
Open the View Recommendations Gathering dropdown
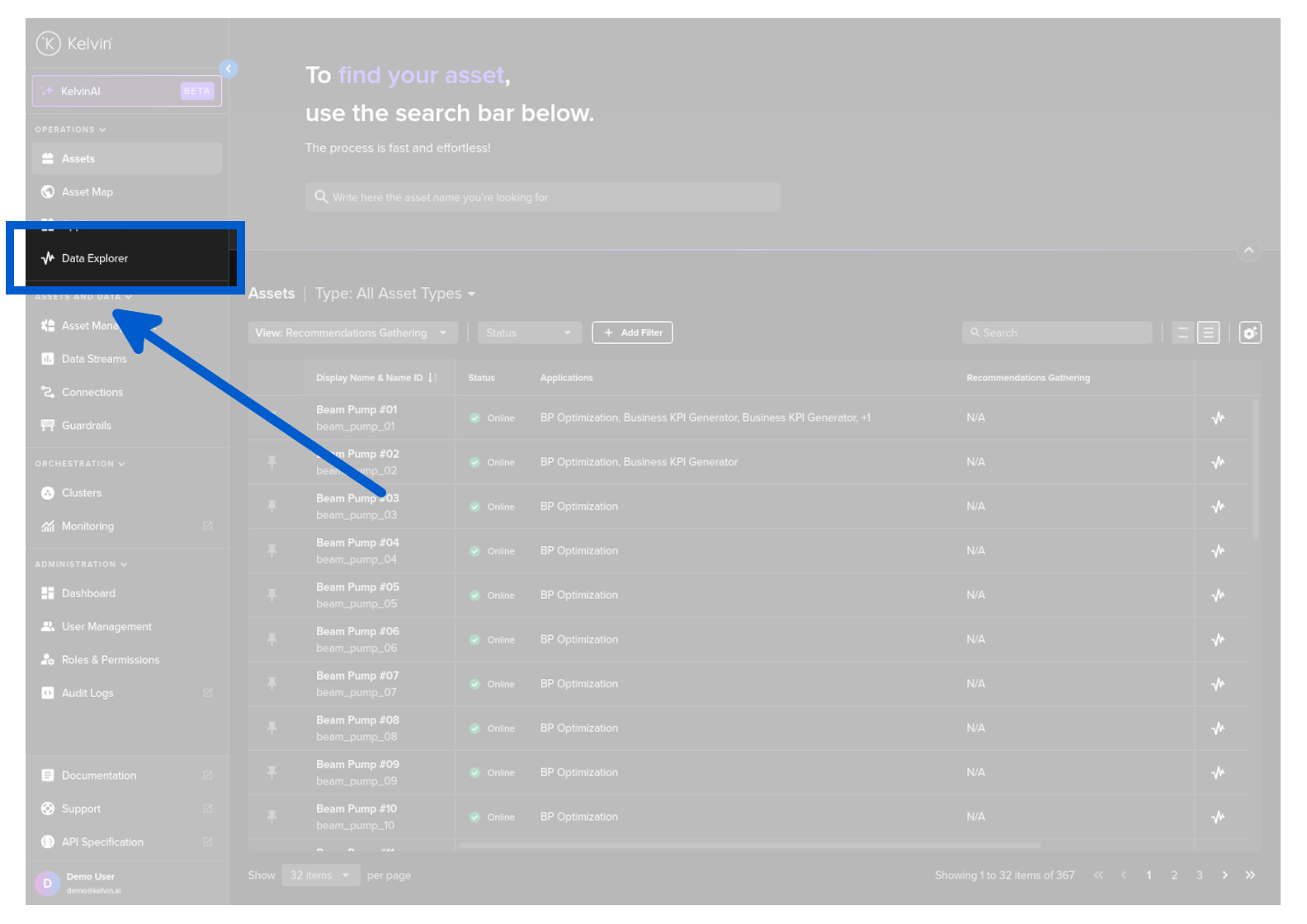tap(352, 333)
